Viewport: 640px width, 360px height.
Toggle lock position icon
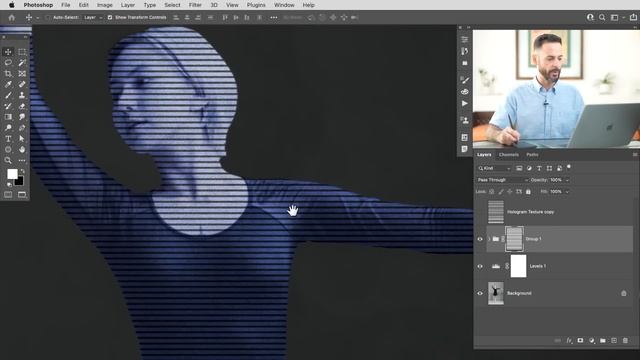(510, 191)
